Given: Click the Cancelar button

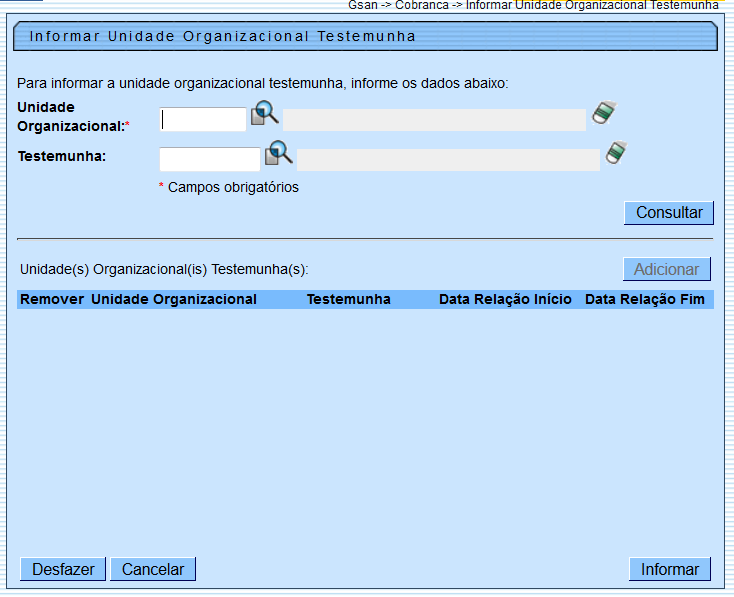Looking at the screenshot, I should [153, 569].
